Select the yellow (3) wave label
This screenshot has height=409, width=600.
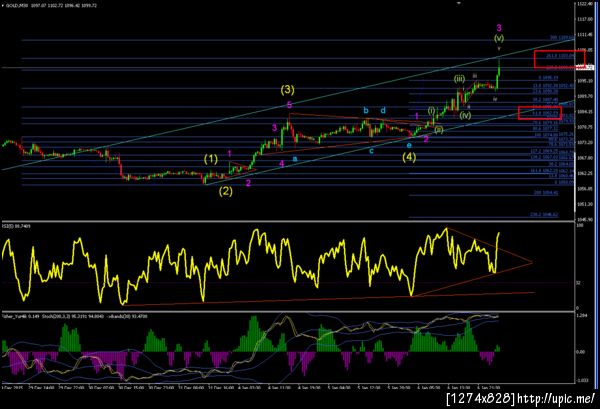pos(287,90)
